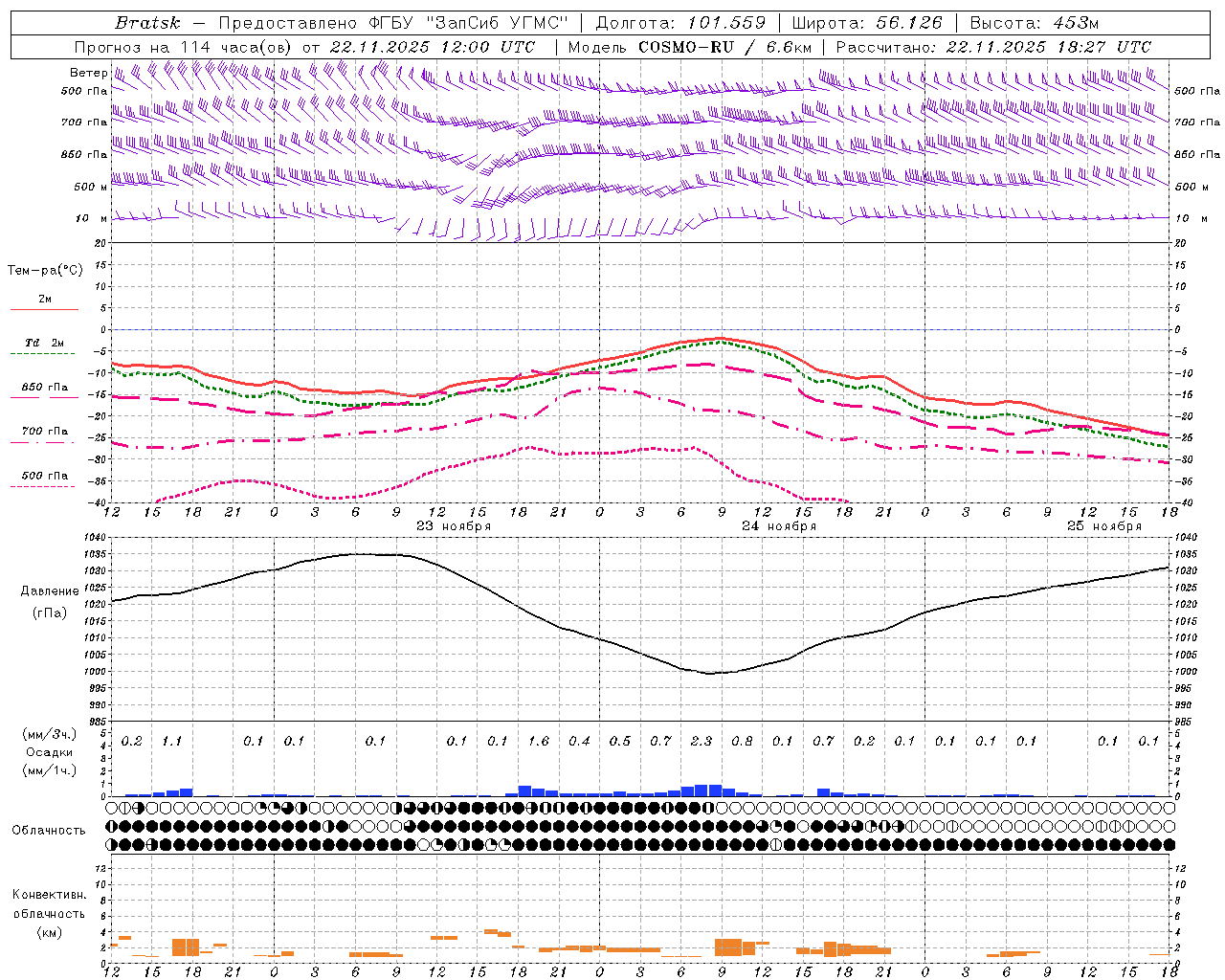Image resolution: width=1225 pixels, height=980 pixels.
Task: Click the 0.5 precipitation value
Action: point(619,741)
